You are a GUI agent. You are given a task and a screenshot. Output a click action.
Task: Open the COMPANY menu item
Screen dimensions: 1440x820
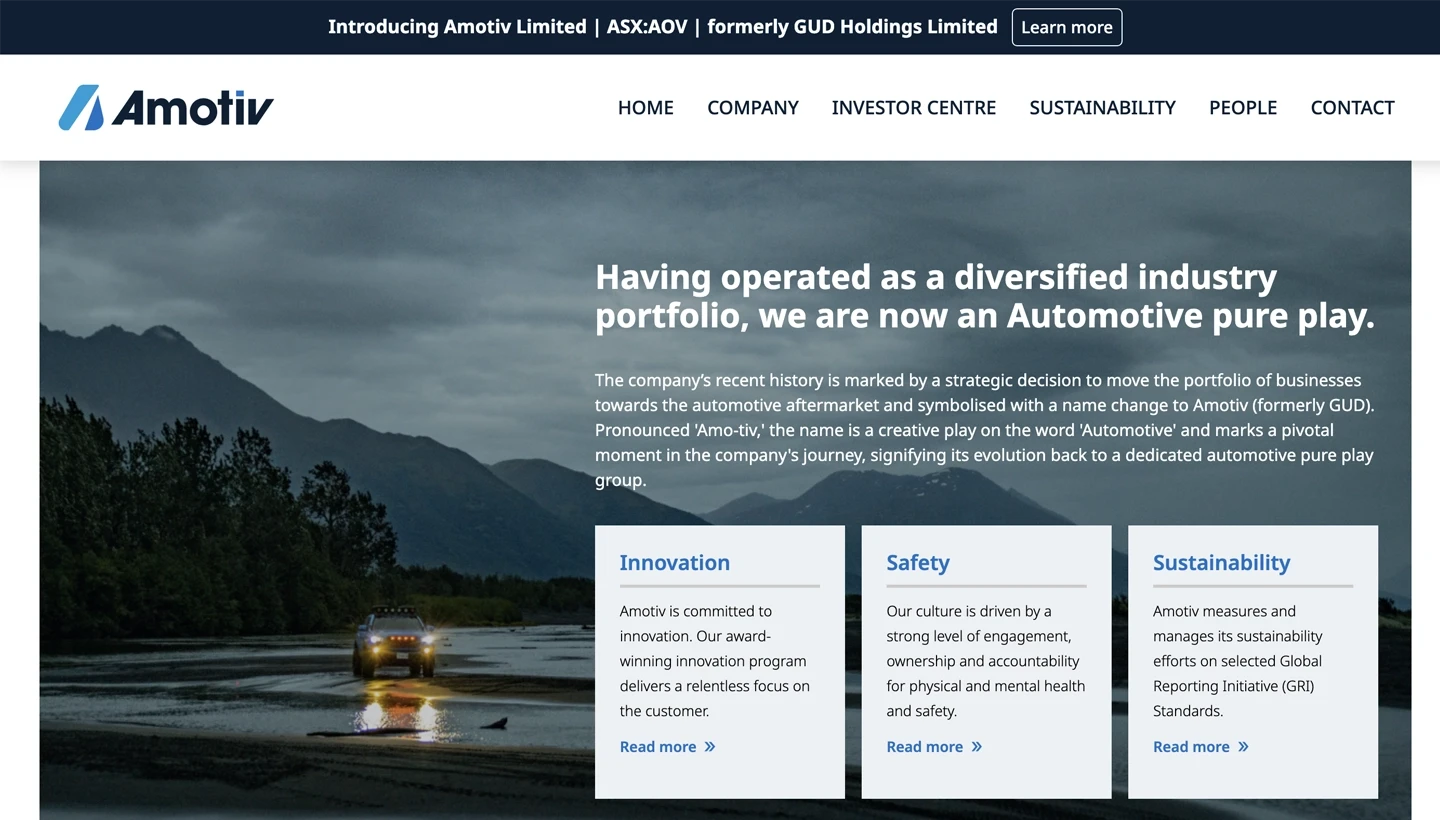pyautogui.click(x=753, y=107)
